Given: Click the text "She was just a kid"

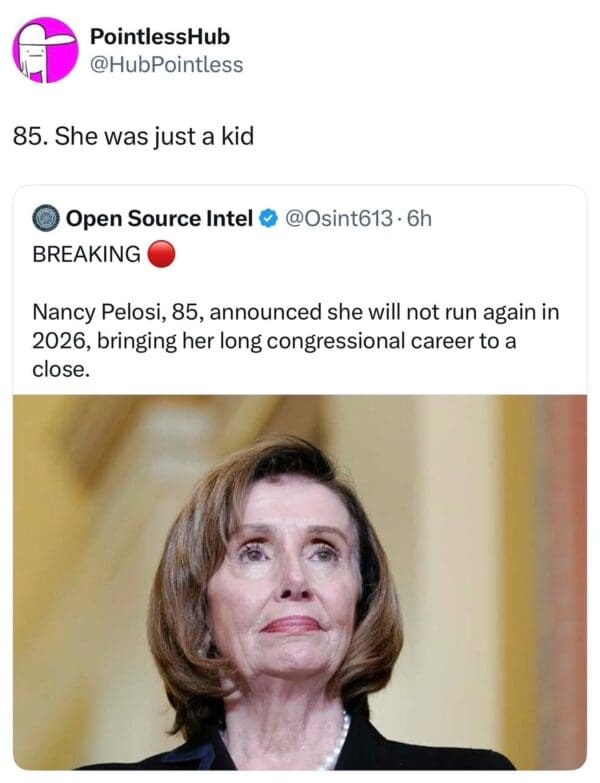Looking at the screenshot, I should pos(154,135).
